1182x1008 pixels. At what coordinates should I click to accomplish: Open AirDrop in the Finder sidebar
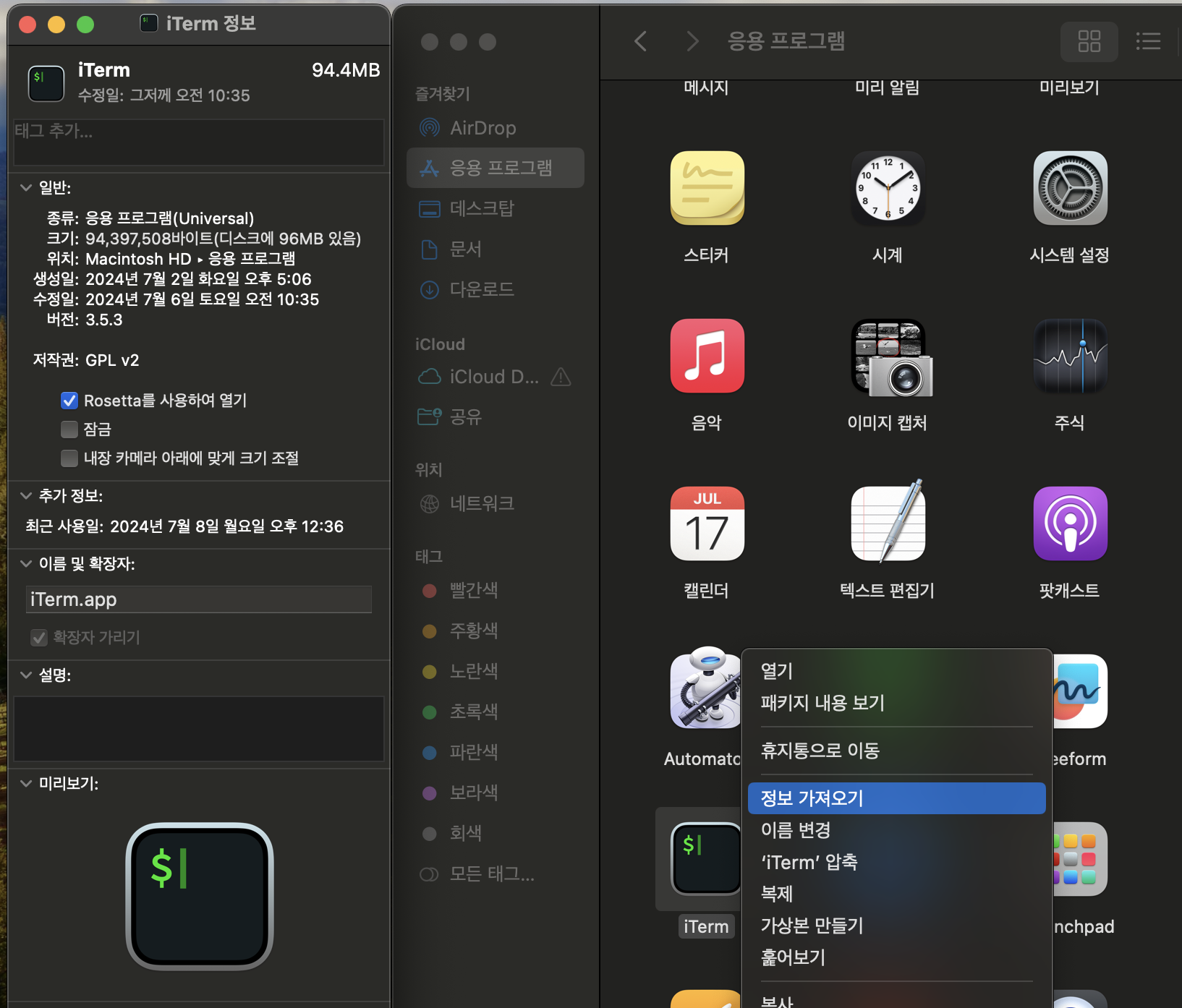[496, 128]
